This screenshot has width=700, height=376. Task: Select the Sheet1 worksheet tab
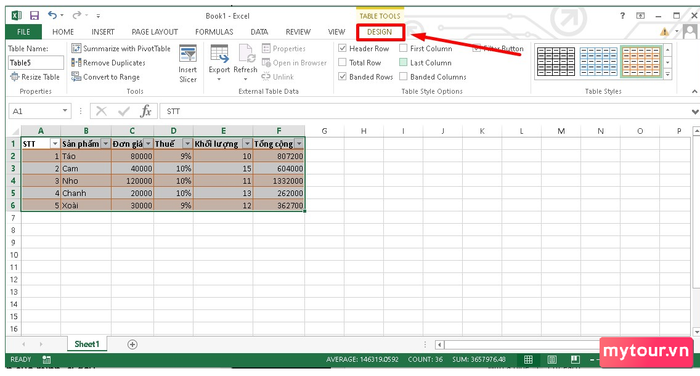[87, 344]
